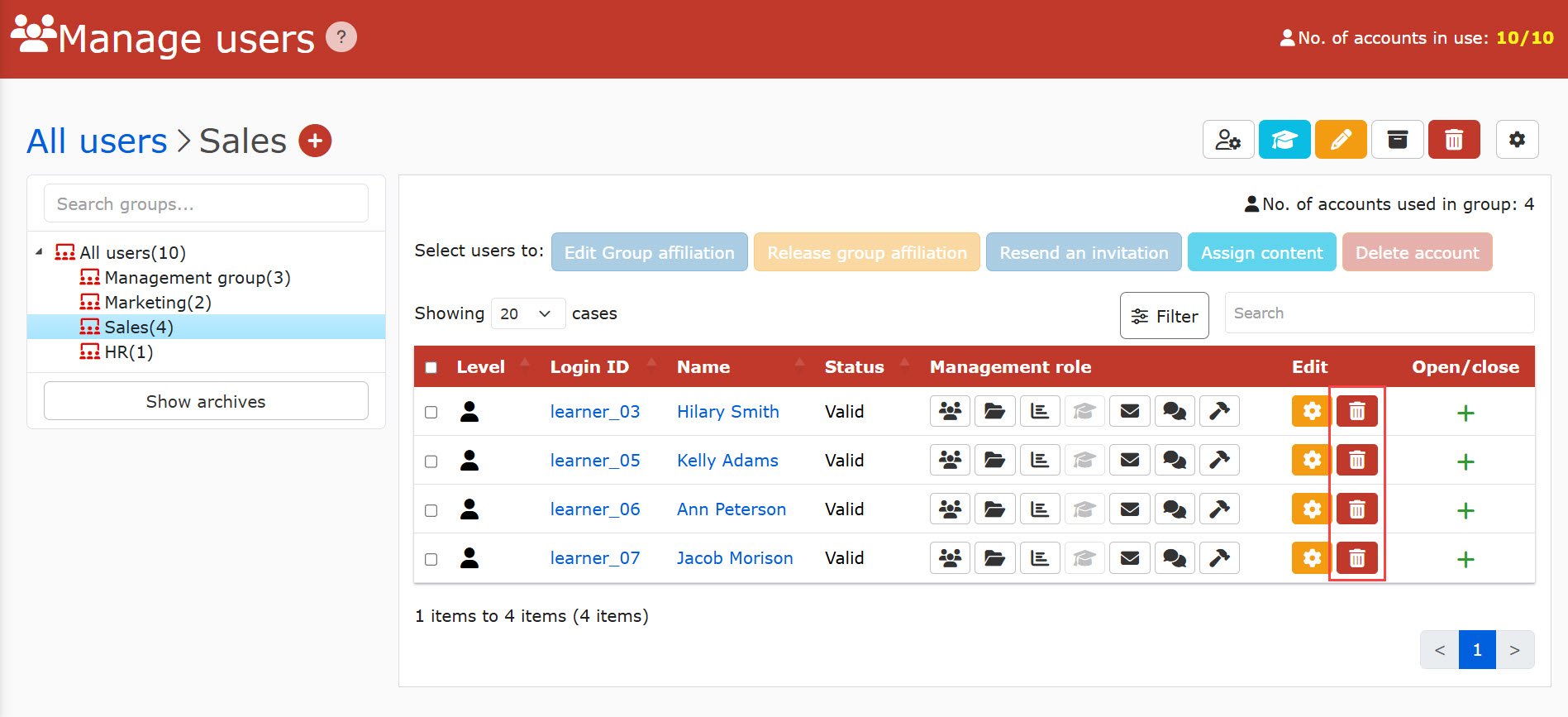Click Release group affiliation button
Viewport: 1568px width, 717px height.
867,252
